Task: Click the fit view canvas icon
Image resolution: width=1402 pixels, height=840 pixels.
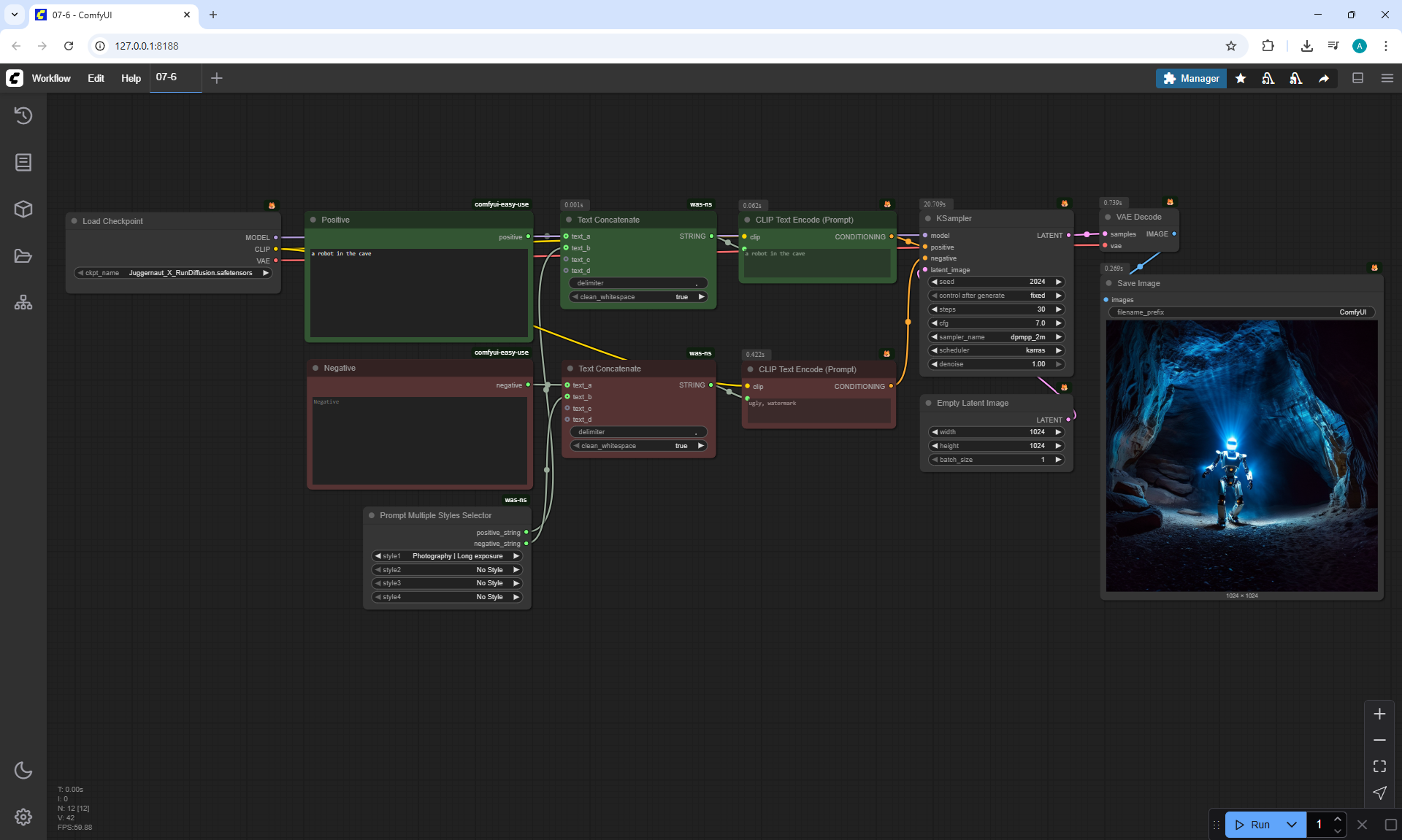Action: tap(1379, 766)
